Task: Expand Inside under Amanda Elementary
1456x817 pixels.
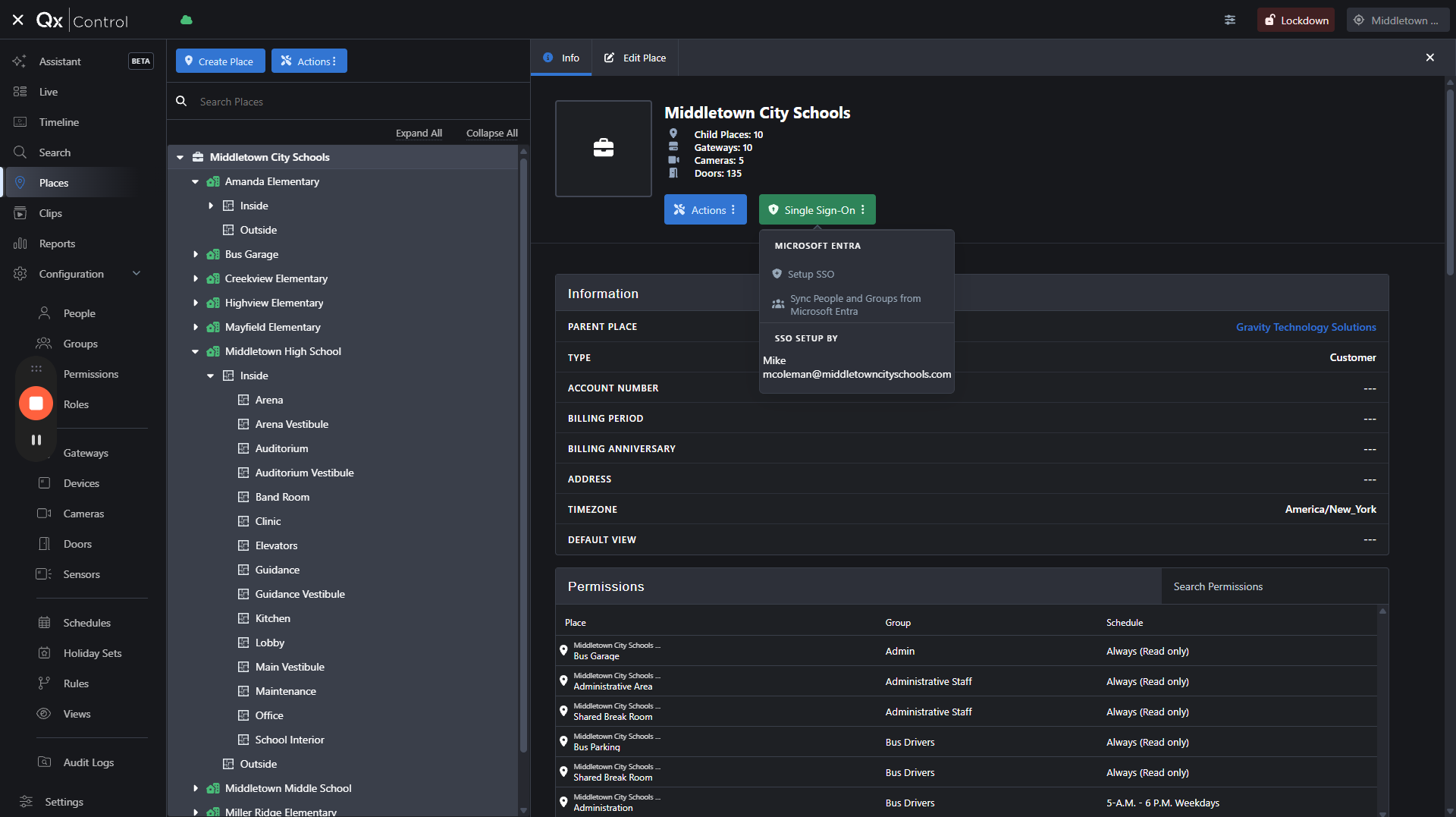Action: coord(211,206)
